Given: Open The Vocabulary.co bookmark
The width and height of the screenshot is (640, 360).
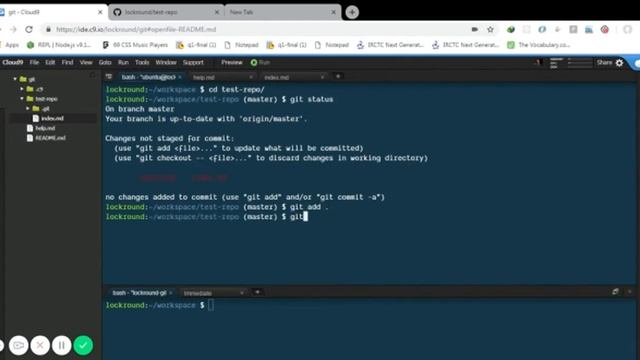Looking at the screenshot, I should point(539,45).
